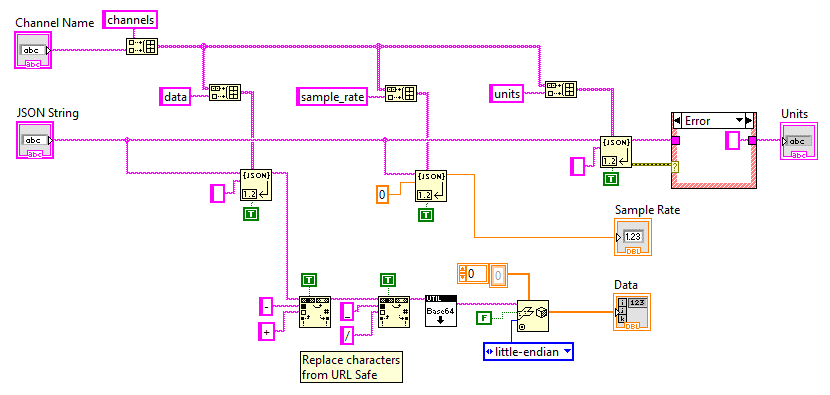Screen dimensions: 830x395
Task: Click the input tunnel on the Error case structure
Action: (x=676, y=140)
